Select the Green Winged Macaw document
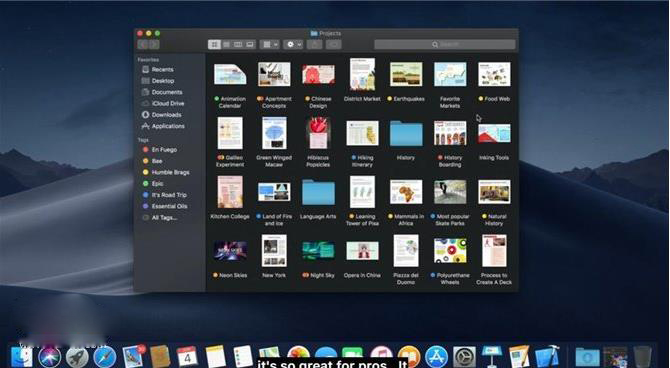Viewport: 670px width, 368px height. point(274,133)
